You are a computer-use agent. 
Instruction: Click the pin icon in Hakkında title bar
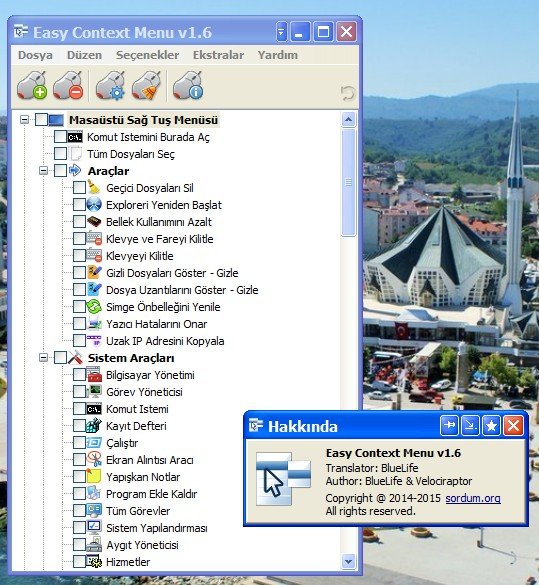click(x=449, y=426)
